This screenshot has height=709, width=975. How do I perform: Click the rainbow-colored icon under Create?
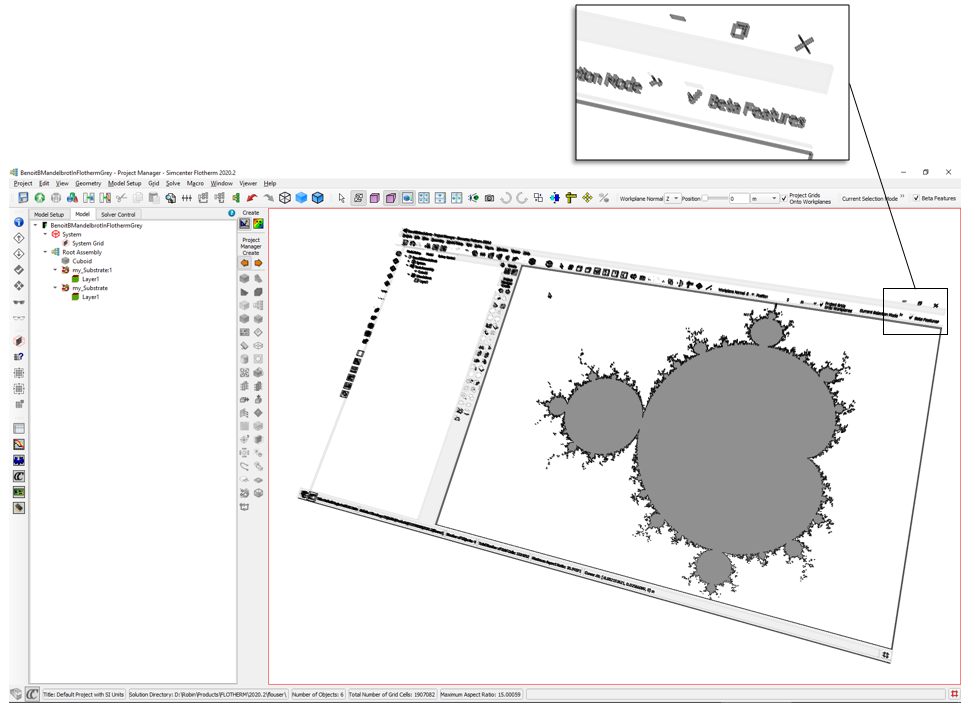258,224
